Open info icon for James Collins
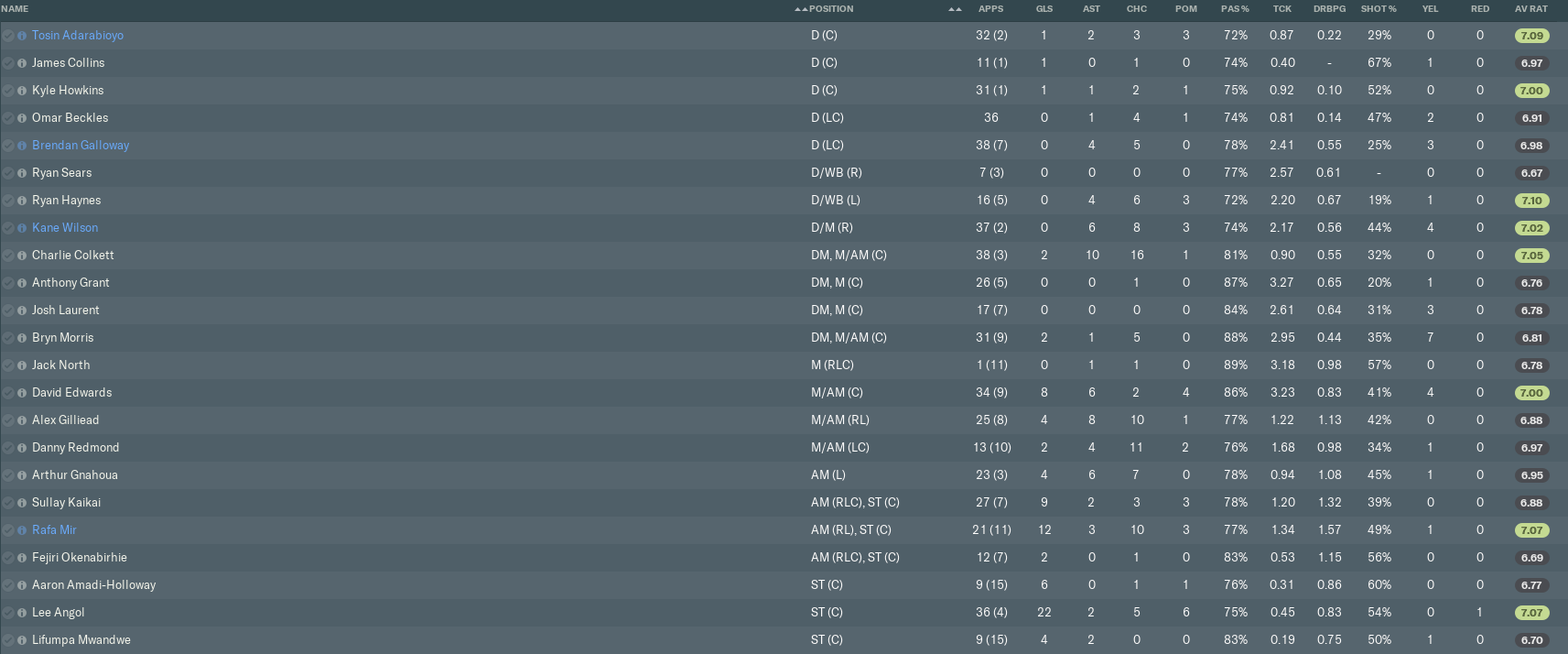The width and height of the screenshot is (1568, 654). 22,63
